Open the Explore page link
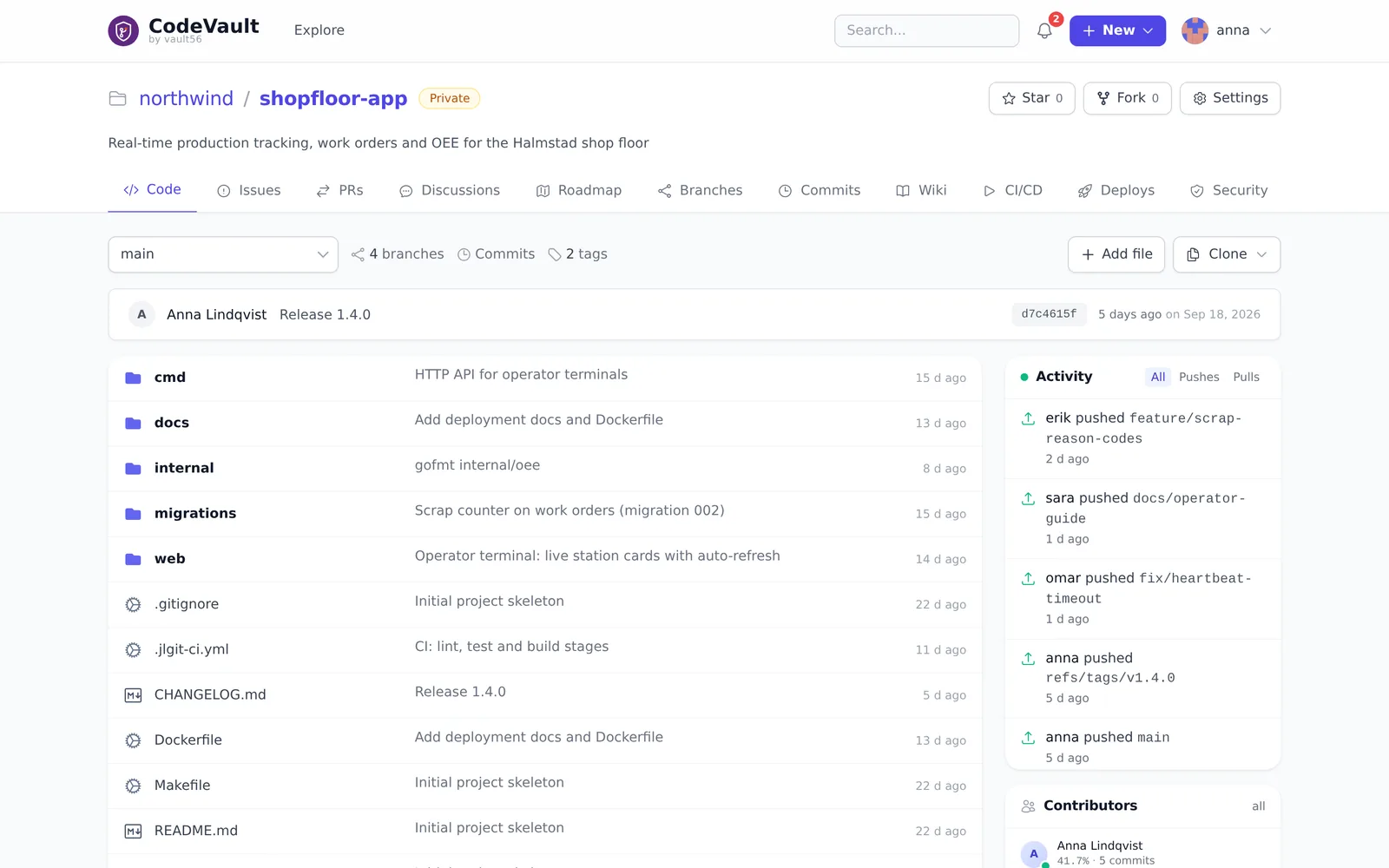 319,30
